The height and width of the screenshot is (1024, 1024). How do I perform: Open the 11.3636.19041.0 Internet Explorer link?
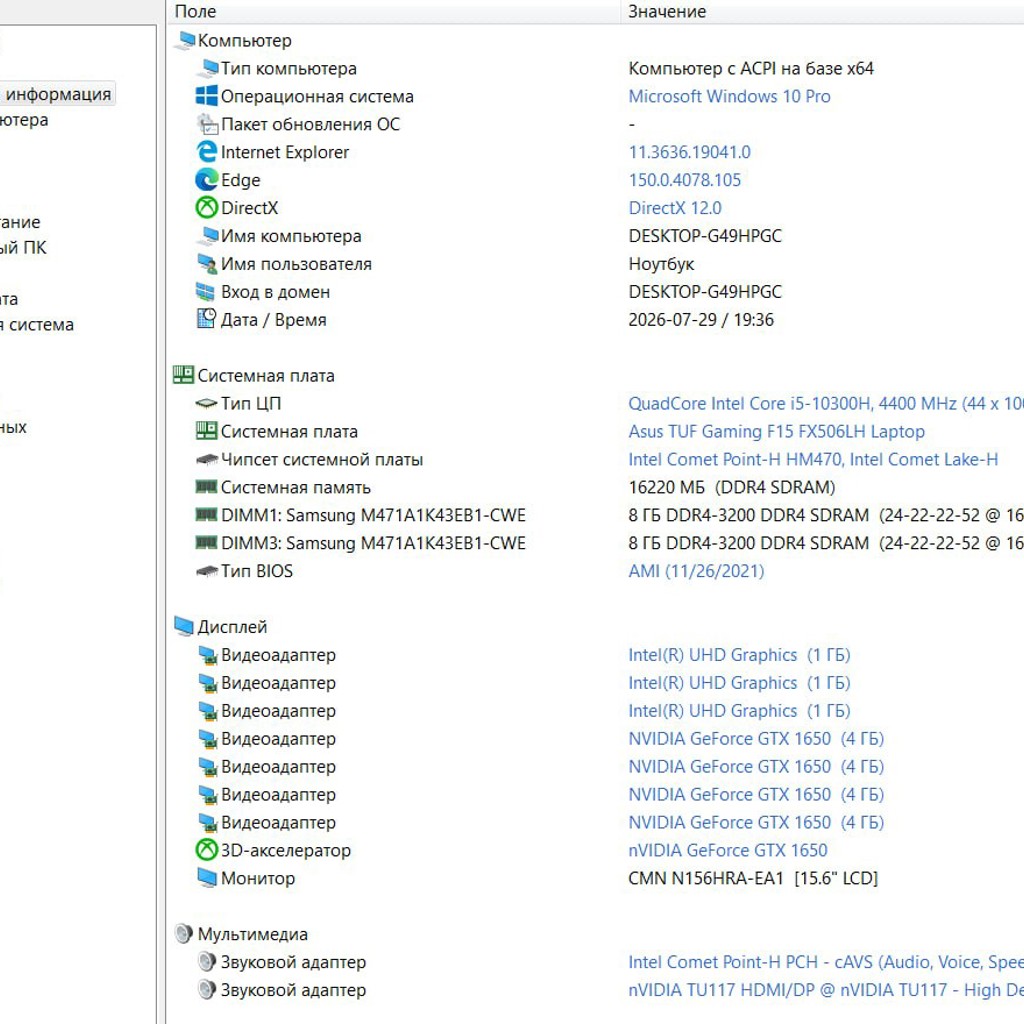point(690,152)
